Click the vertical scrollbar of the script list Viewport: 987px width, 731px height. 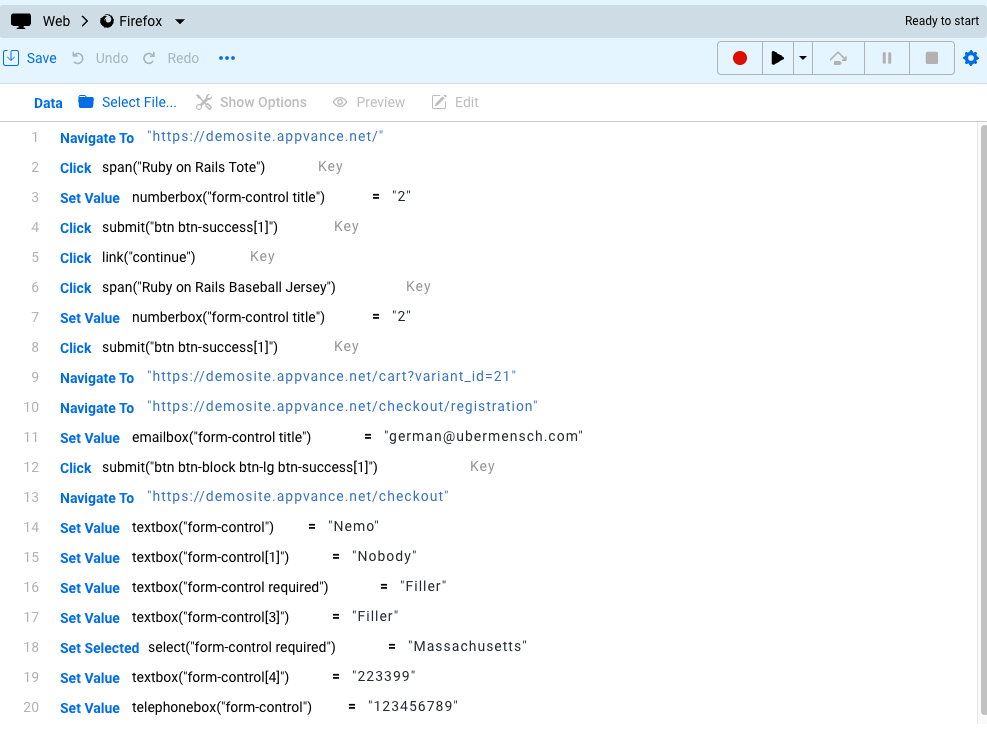tap(983, 422)
